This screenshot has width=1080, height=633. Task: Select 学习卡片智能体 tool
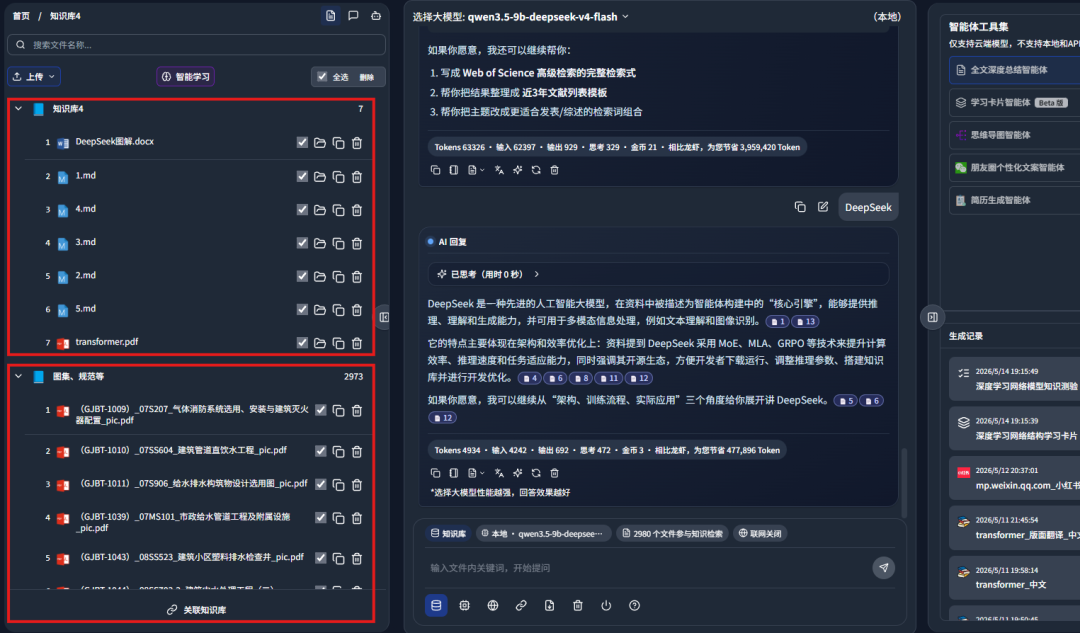coord(1015,102)
